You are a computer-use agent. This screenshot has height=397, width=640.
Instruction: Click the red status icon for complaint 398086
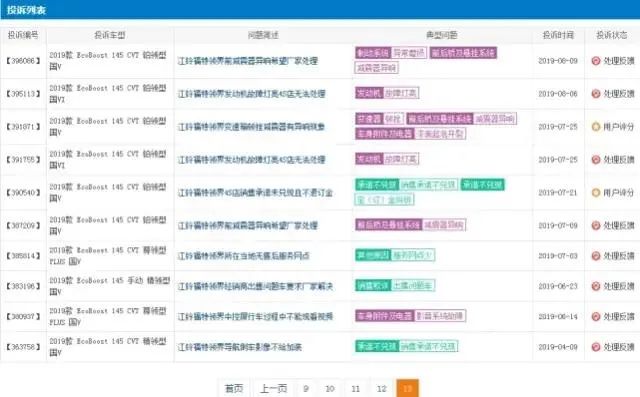(596, 61)
